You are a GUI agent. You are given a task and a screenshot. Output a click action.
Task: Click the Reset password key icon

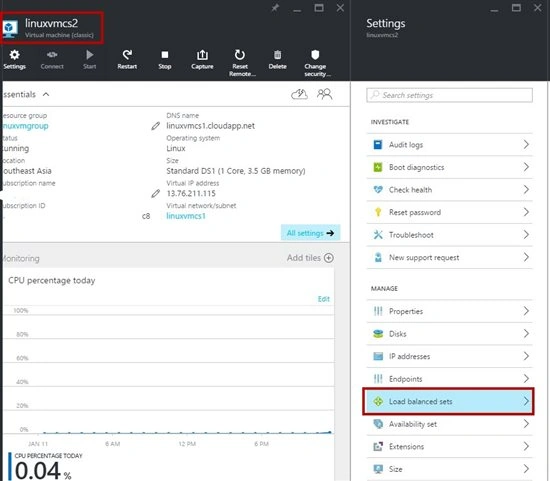pos(378,212)
